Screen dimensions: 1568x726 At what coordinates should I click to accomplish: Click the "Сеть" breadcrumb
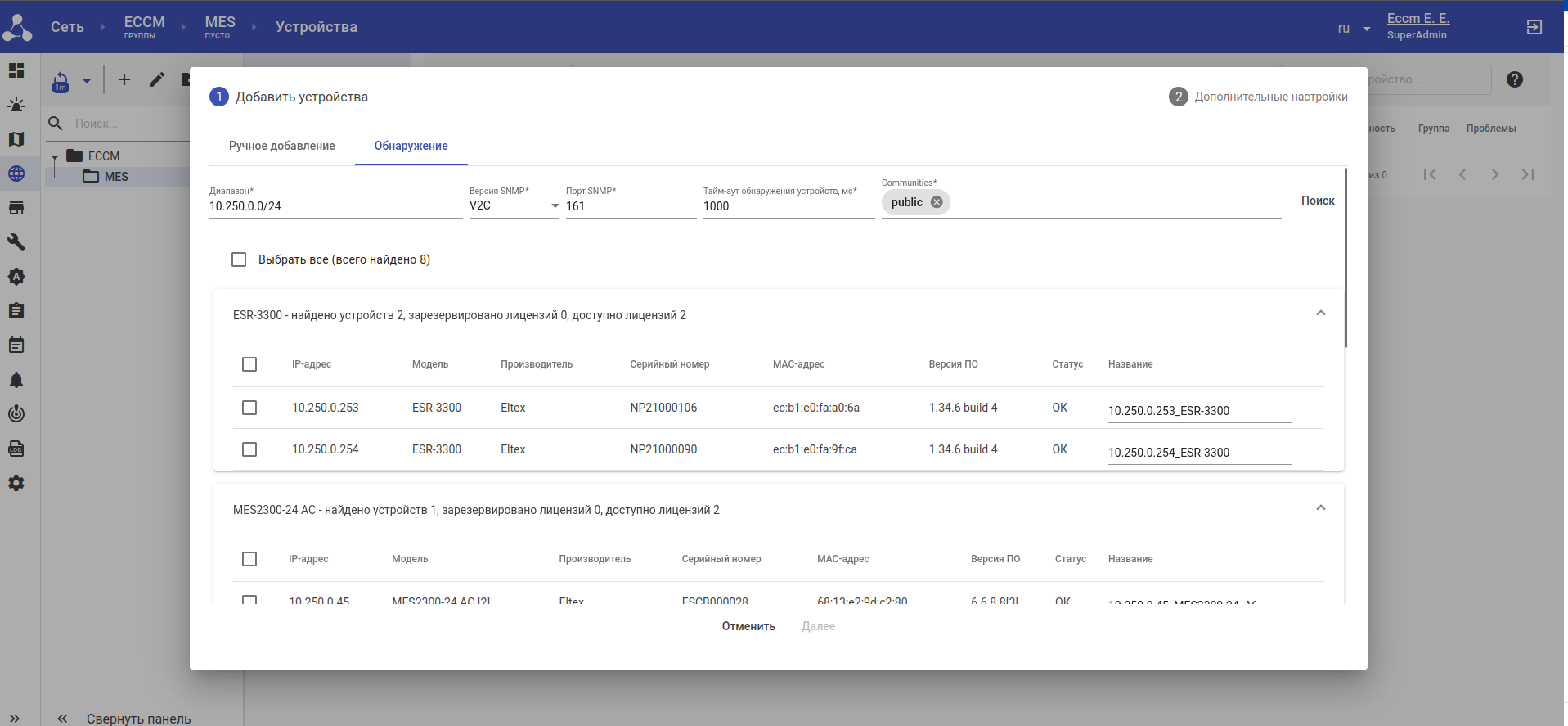point(67,27)
